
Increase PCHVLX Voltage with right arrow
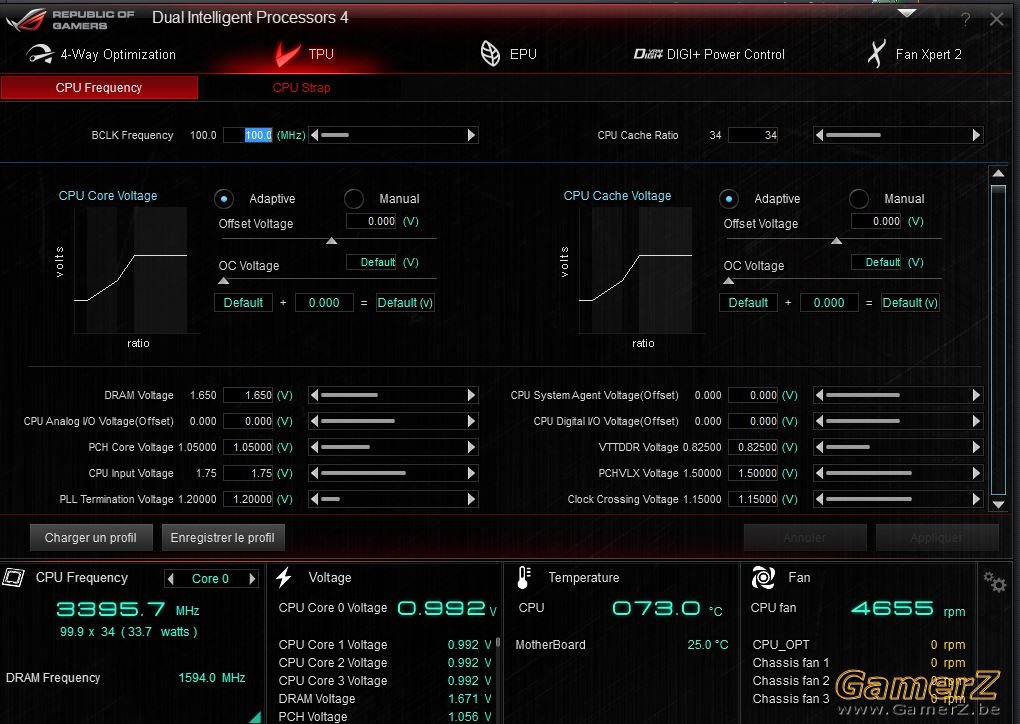click(976, 473)
